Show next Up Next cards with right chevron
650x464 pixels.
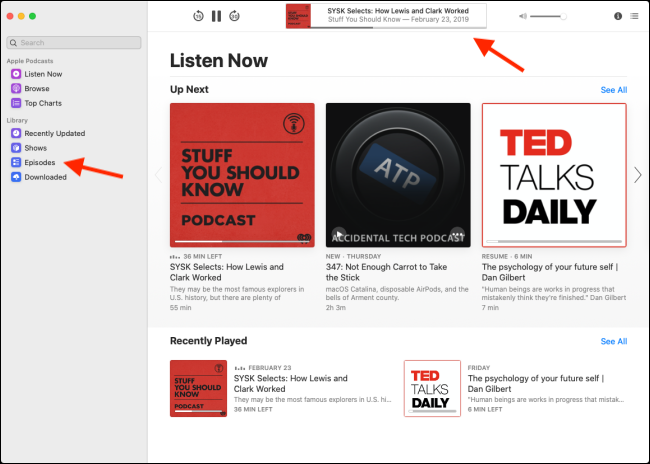[638, 175]
